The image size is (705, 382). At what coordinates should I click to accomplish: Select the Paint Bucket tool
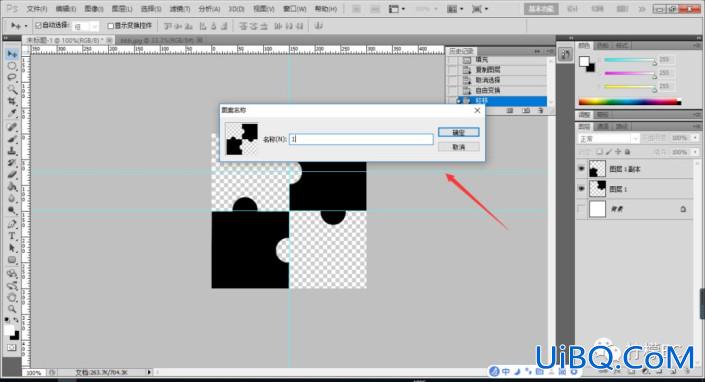[x=12, y=187]
